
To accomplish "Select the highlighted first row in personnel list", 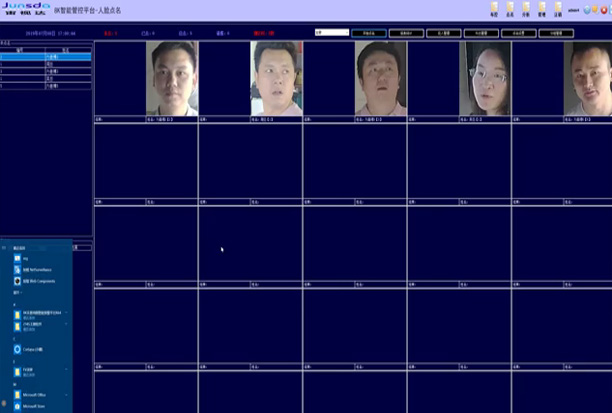I will point(46,56).
